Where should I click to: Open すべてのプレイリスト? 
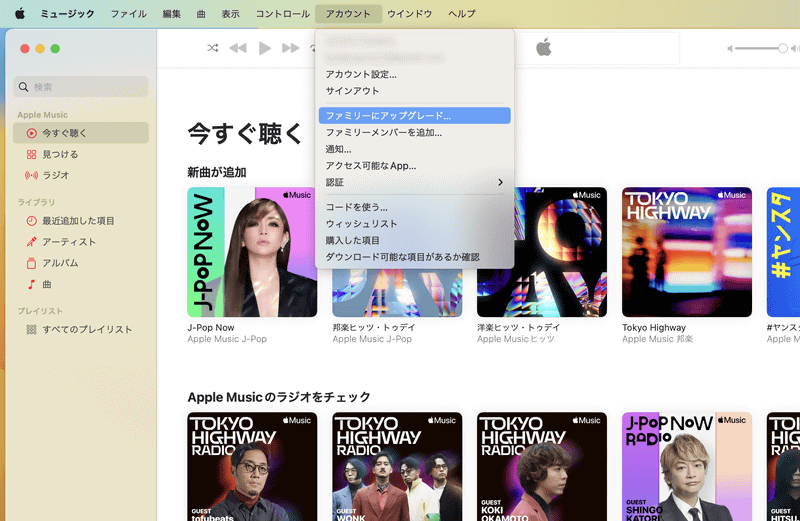pos(81,330)
